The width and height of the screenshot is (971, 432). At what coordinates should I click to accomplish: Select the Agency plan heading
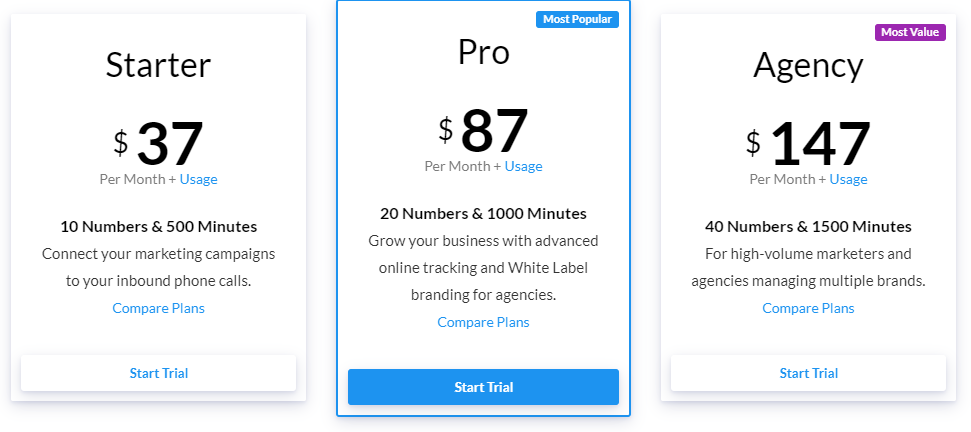[808, 65]
